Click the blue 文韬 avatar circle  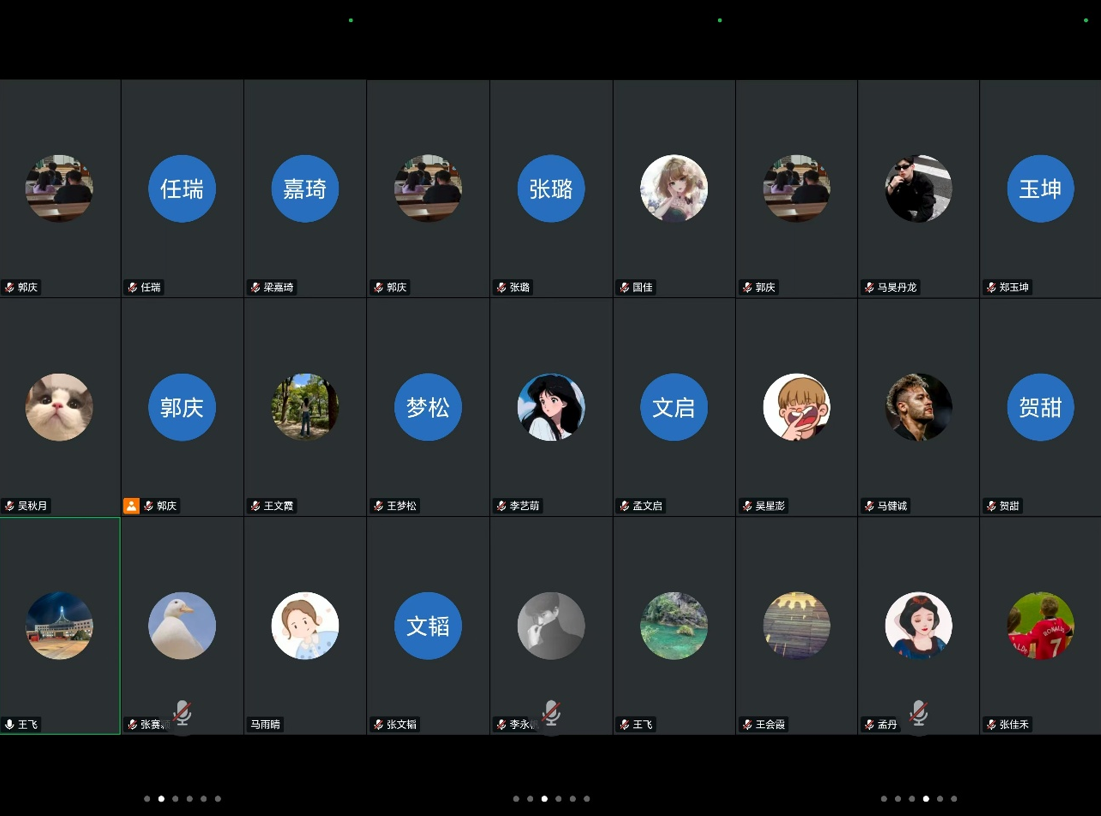tap(428, 626)
